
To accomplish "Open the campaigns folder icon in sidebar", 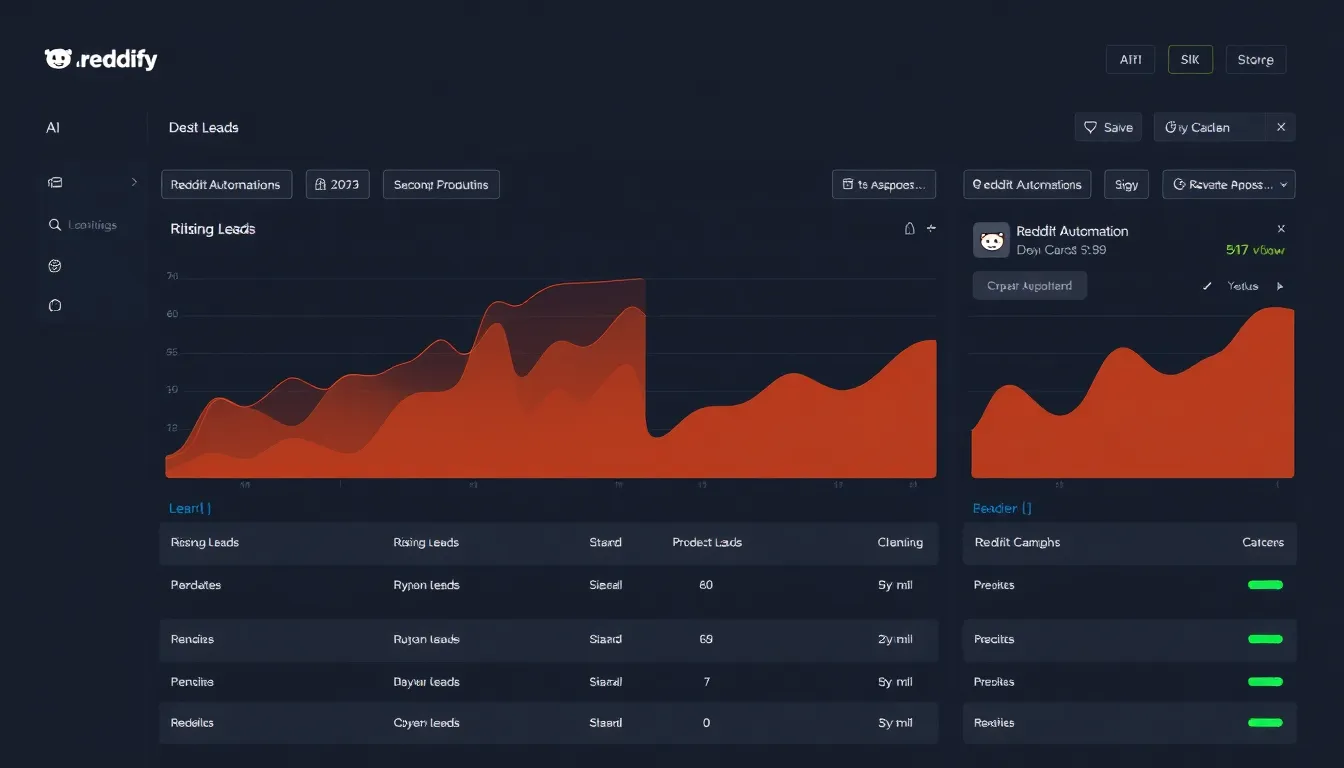I will [55, 182].
